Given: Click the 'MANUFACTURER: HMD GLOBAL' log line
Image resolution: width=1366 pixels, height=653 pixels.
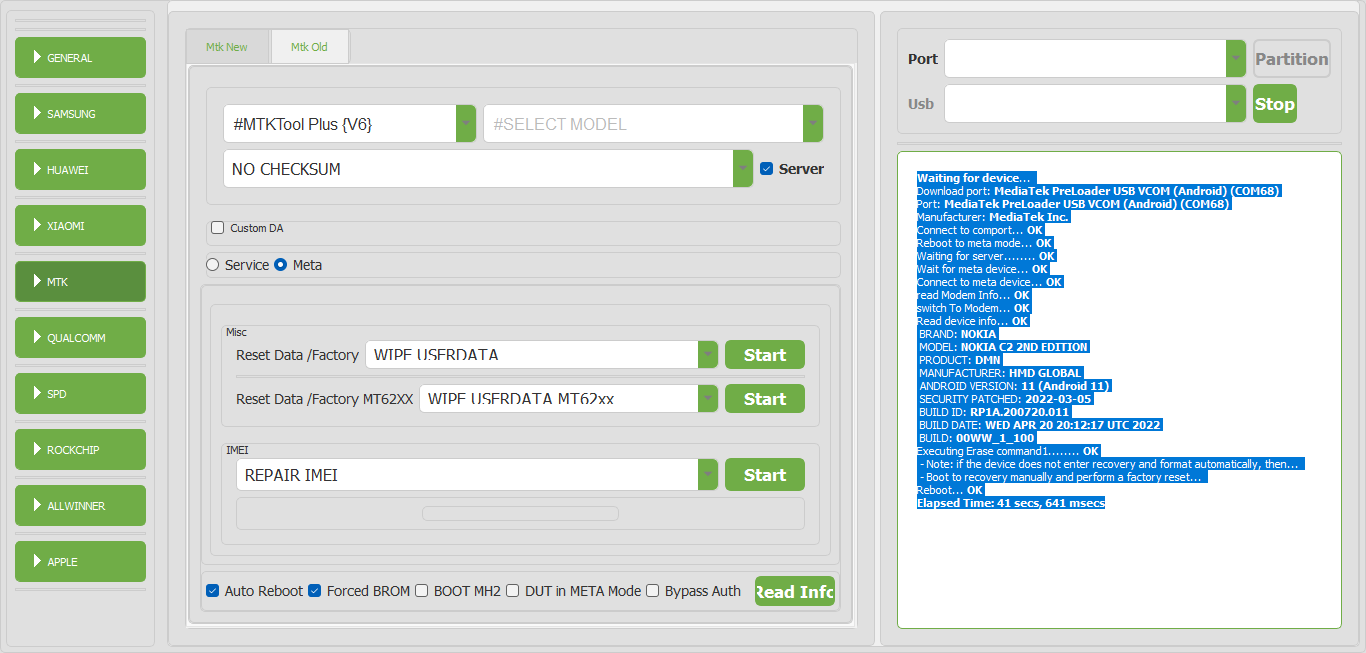Looking at the screenshot, I should tap(1001, 373).
